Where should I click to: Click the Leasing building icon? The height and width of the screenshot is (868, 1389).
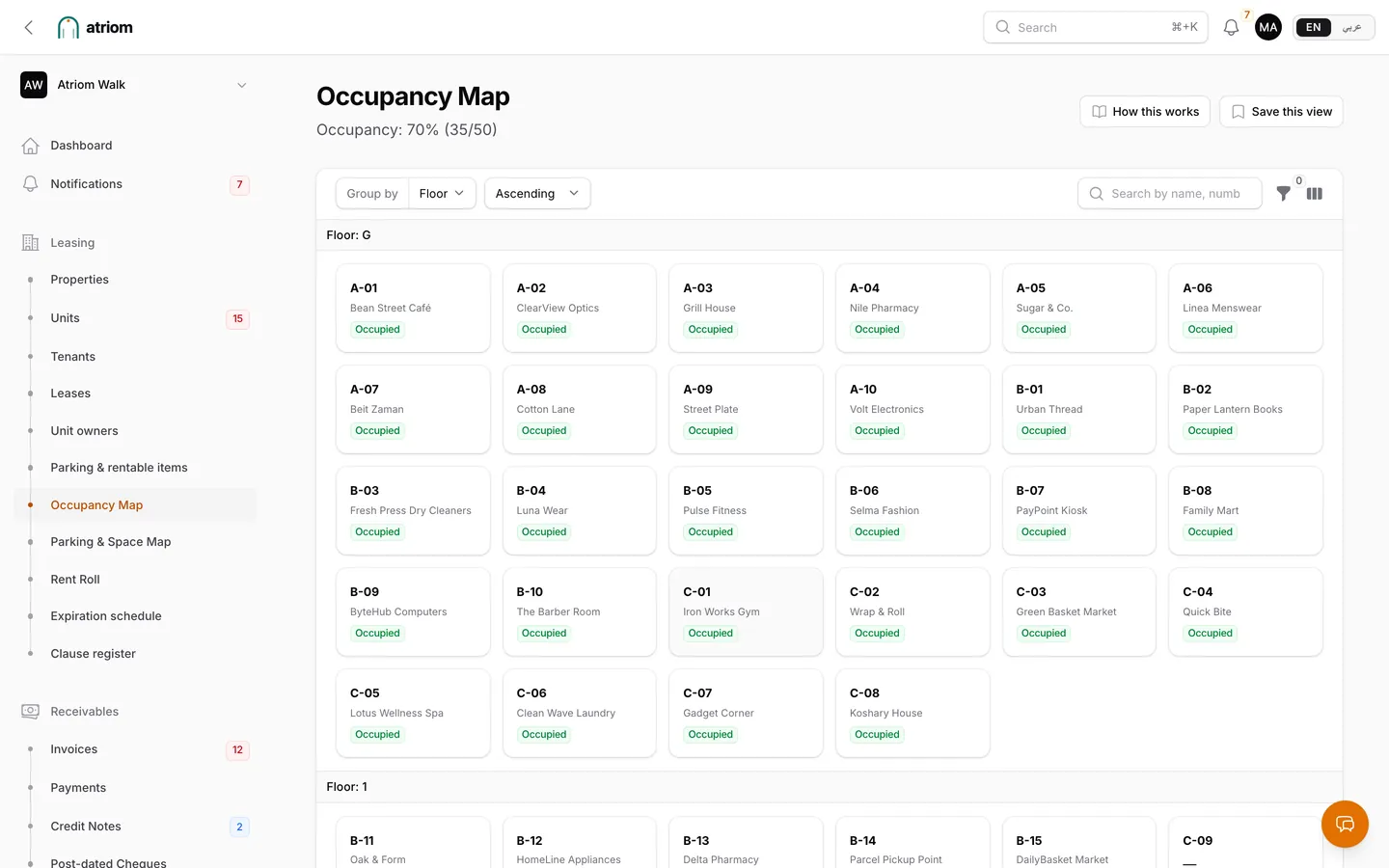tap(30, 243)
